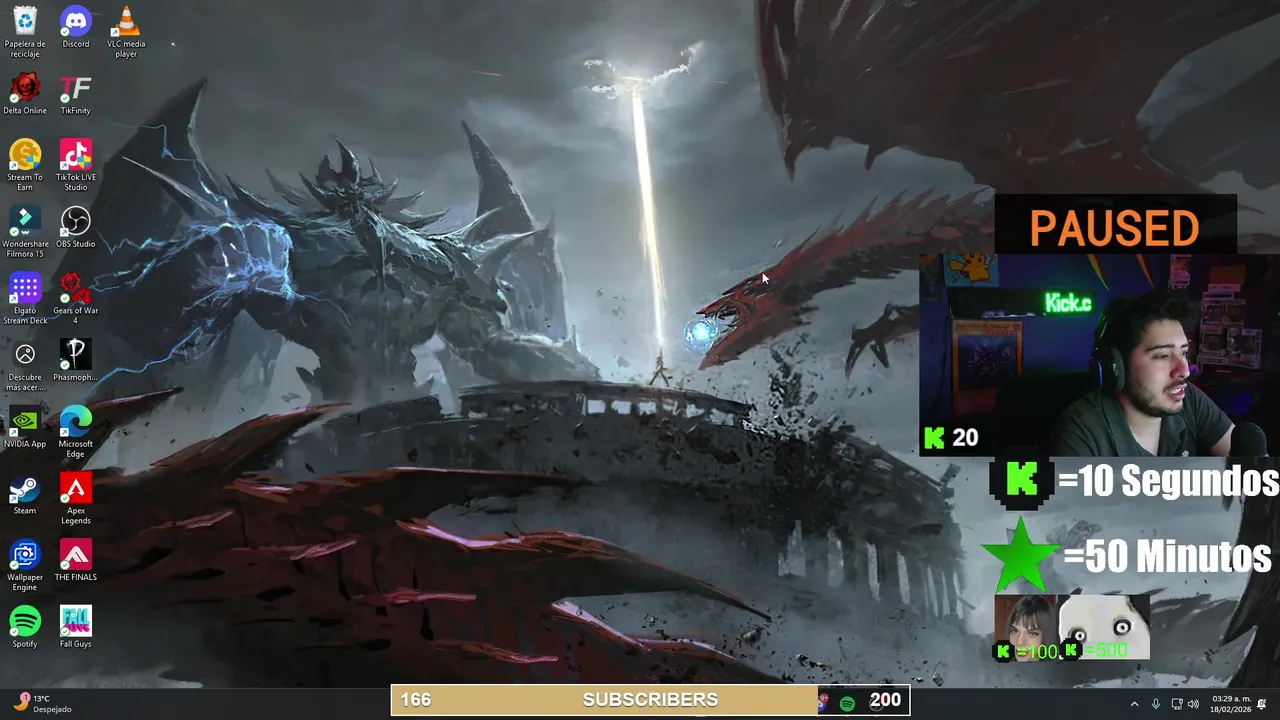Select the Stream To Earn icon
The width and height of the screenshot is (1280, 720).
pyautogui.click(x=25, y=165)
